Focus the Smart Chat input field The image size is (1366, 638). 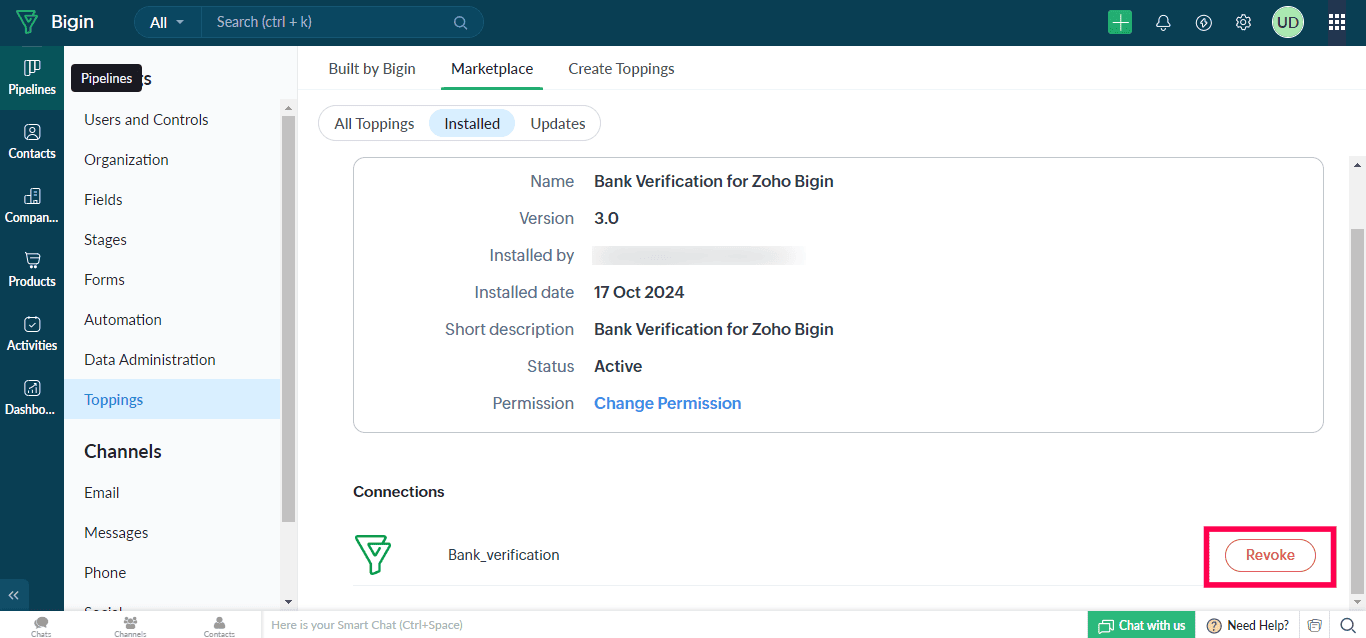(x=674, y=625)
